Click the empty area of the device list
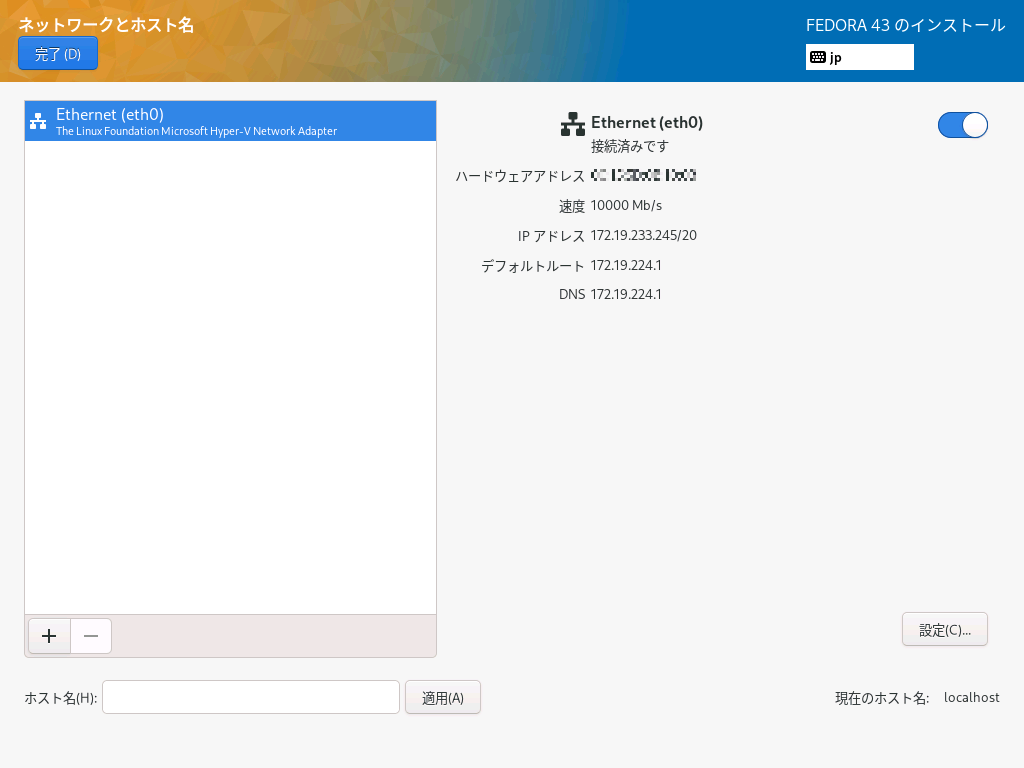Image resolution: width=1024 pixels, height=768 pixels. click(230, 380)
